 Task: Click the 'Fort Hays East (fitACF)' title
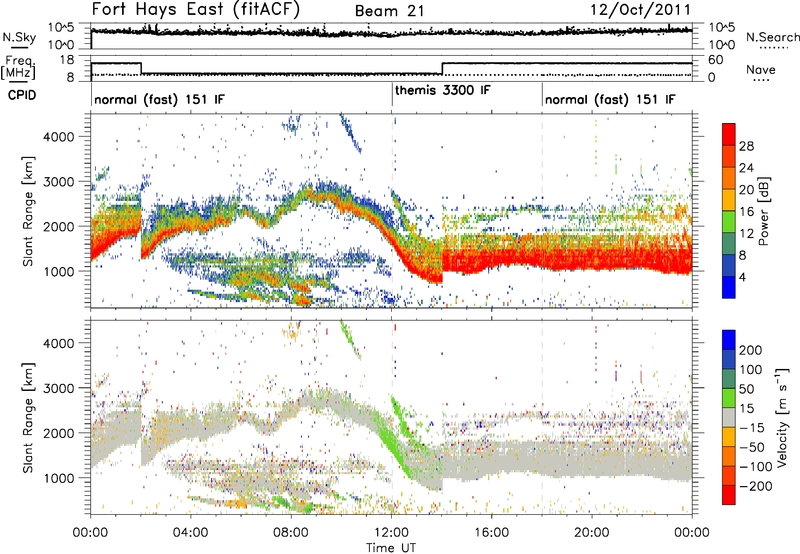click(x=195, y=9)
